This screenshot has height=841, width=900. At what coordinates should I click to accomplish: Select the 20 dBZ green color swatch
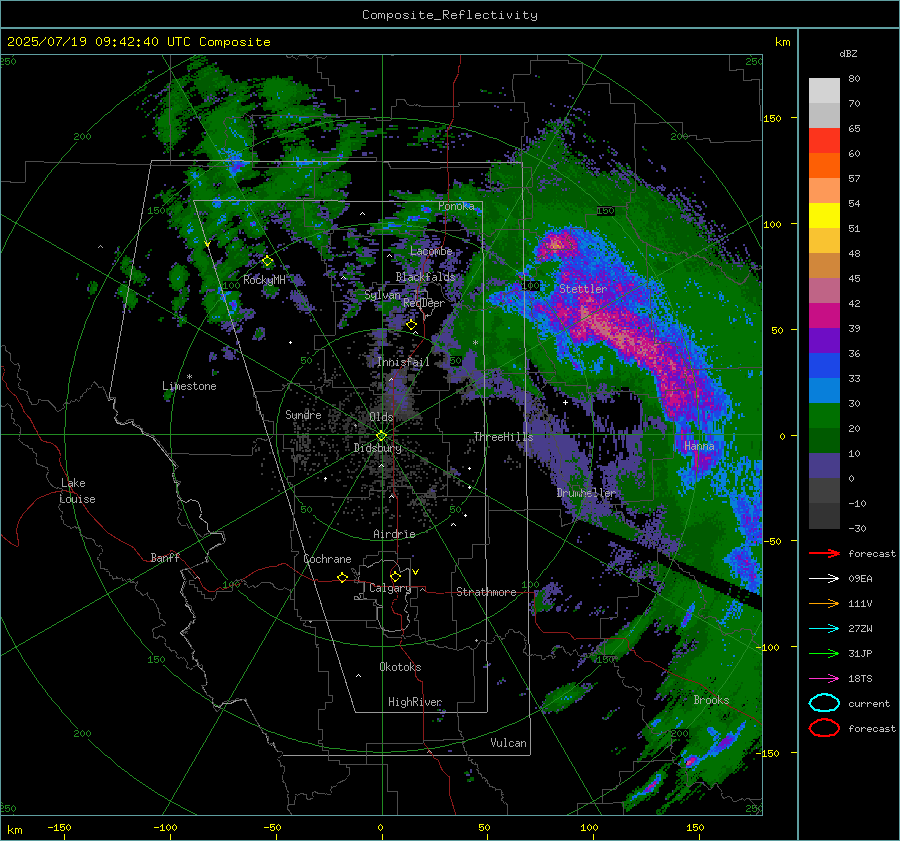(824, 416)
